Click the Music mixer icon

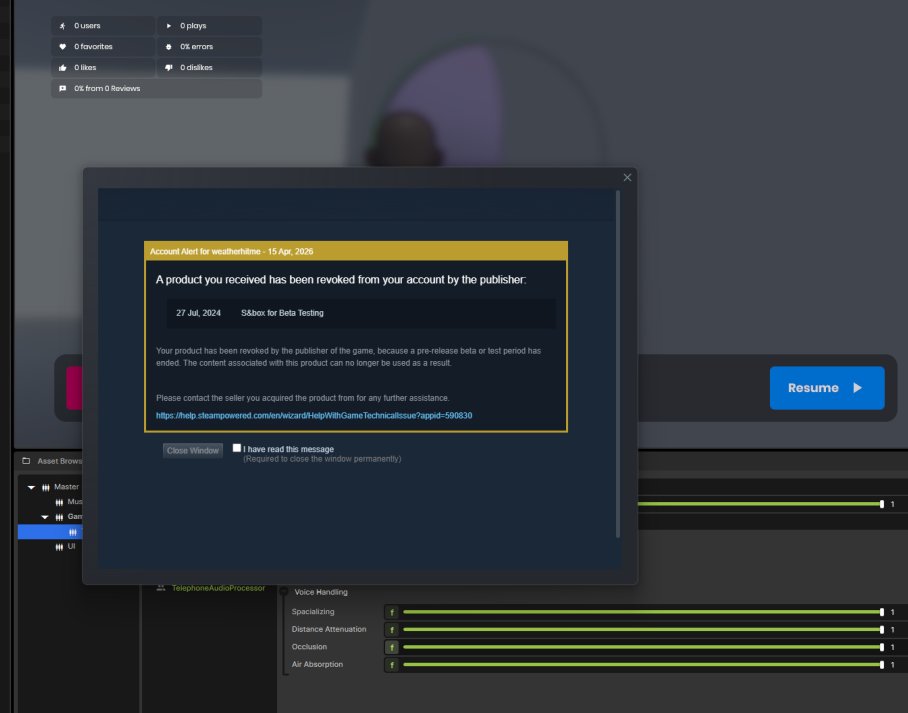pyautogui.click(x=59, y=502)
